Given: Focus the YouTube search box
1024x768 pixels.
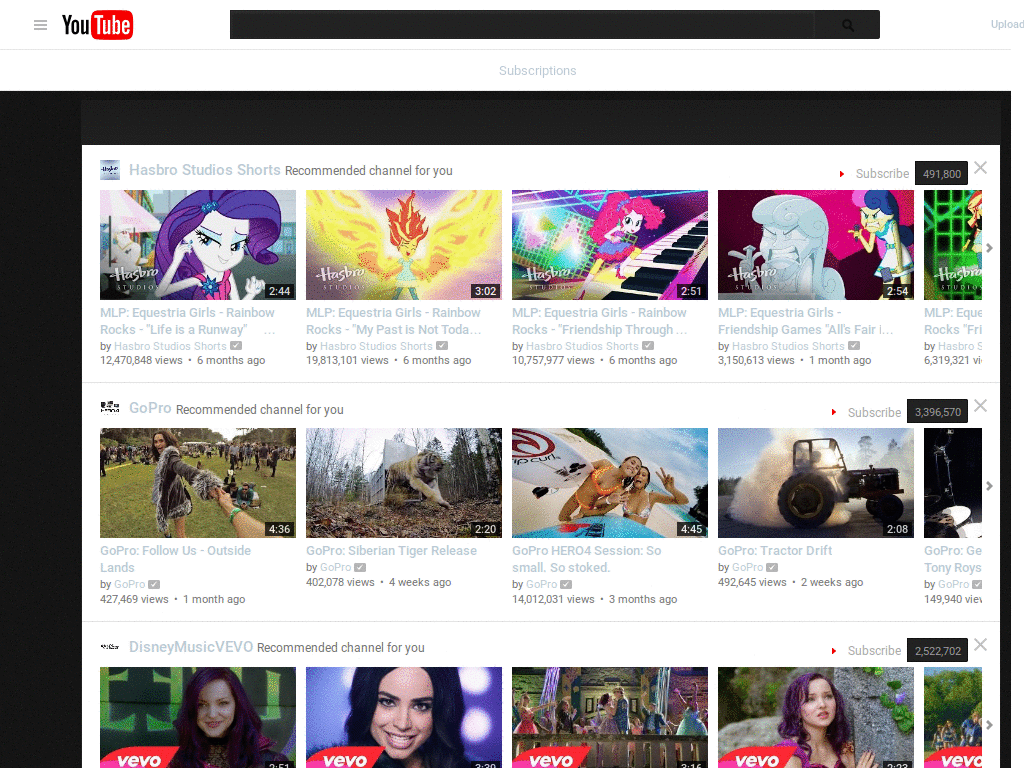Looking at the screenshot, I should tap(522, 25).
